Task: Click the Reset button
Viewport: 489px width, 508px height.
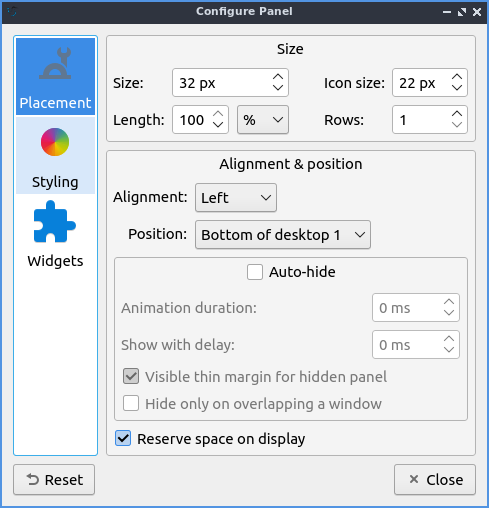Action: point(54,480)
